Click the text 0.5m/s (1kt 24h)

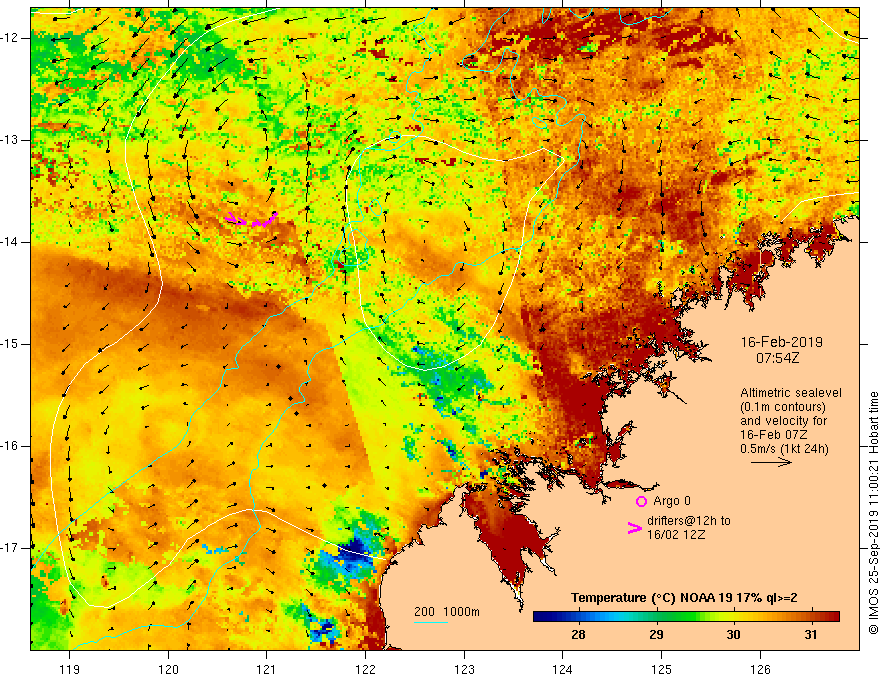click(784, 449)
